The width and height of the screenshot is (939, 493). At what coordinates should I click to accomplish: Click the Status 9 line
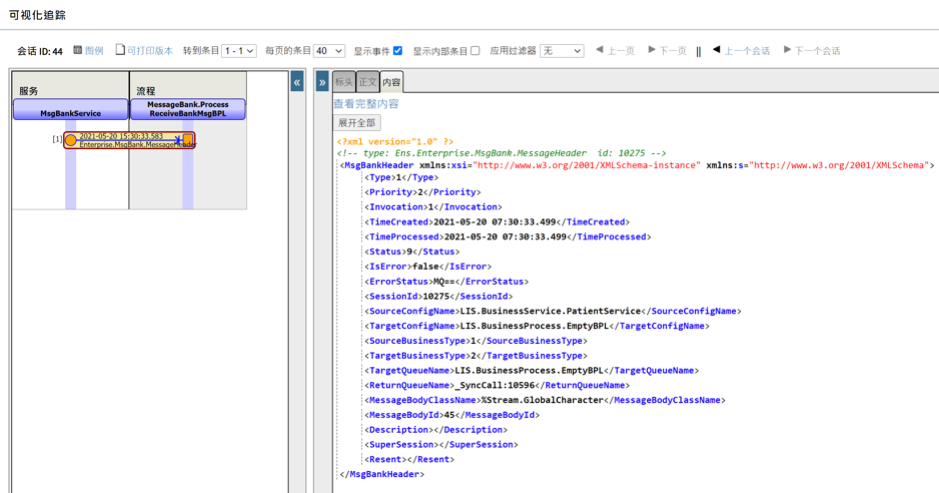tap(412, 252)
